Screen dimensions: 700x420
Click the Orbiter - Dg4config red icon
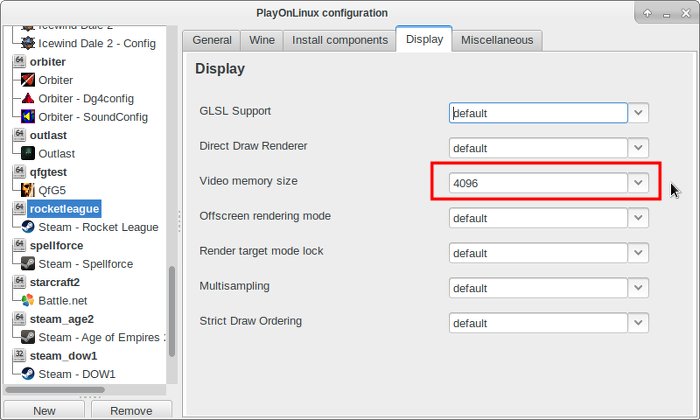click(28, 98)
